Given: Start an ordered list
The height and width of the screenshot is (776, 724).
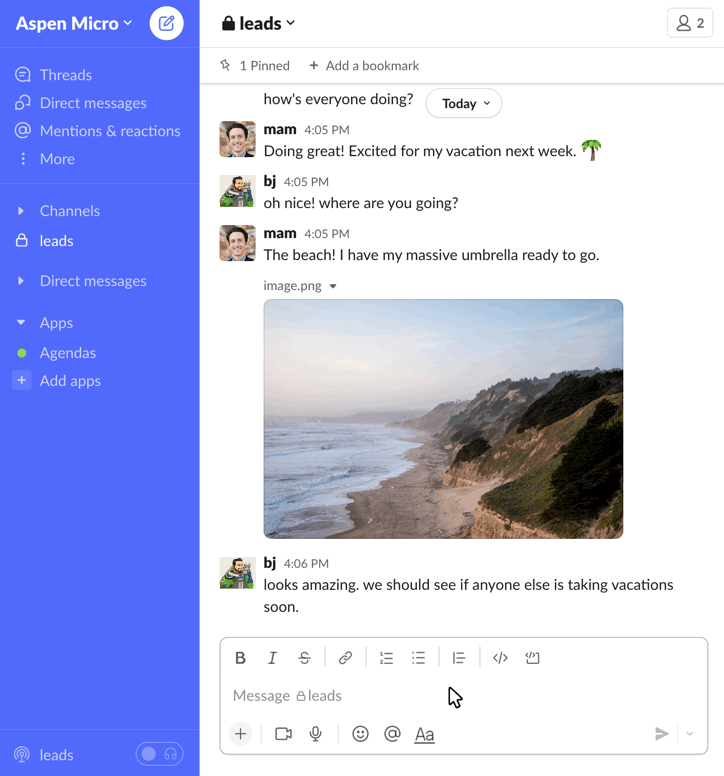Looking at the screenshot, I should point(386,658).
